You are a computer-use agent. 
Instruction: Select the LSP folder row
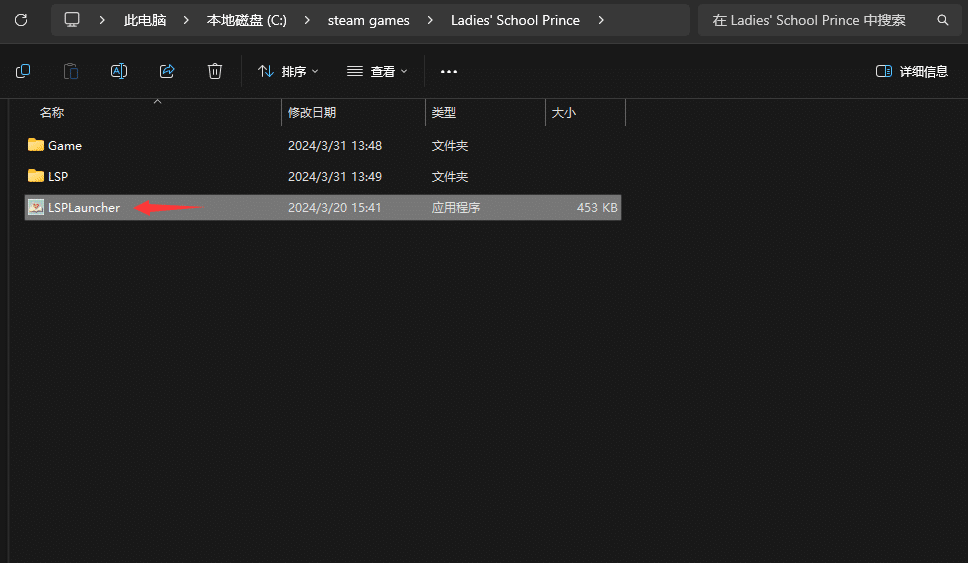click(x=323, y=177)
